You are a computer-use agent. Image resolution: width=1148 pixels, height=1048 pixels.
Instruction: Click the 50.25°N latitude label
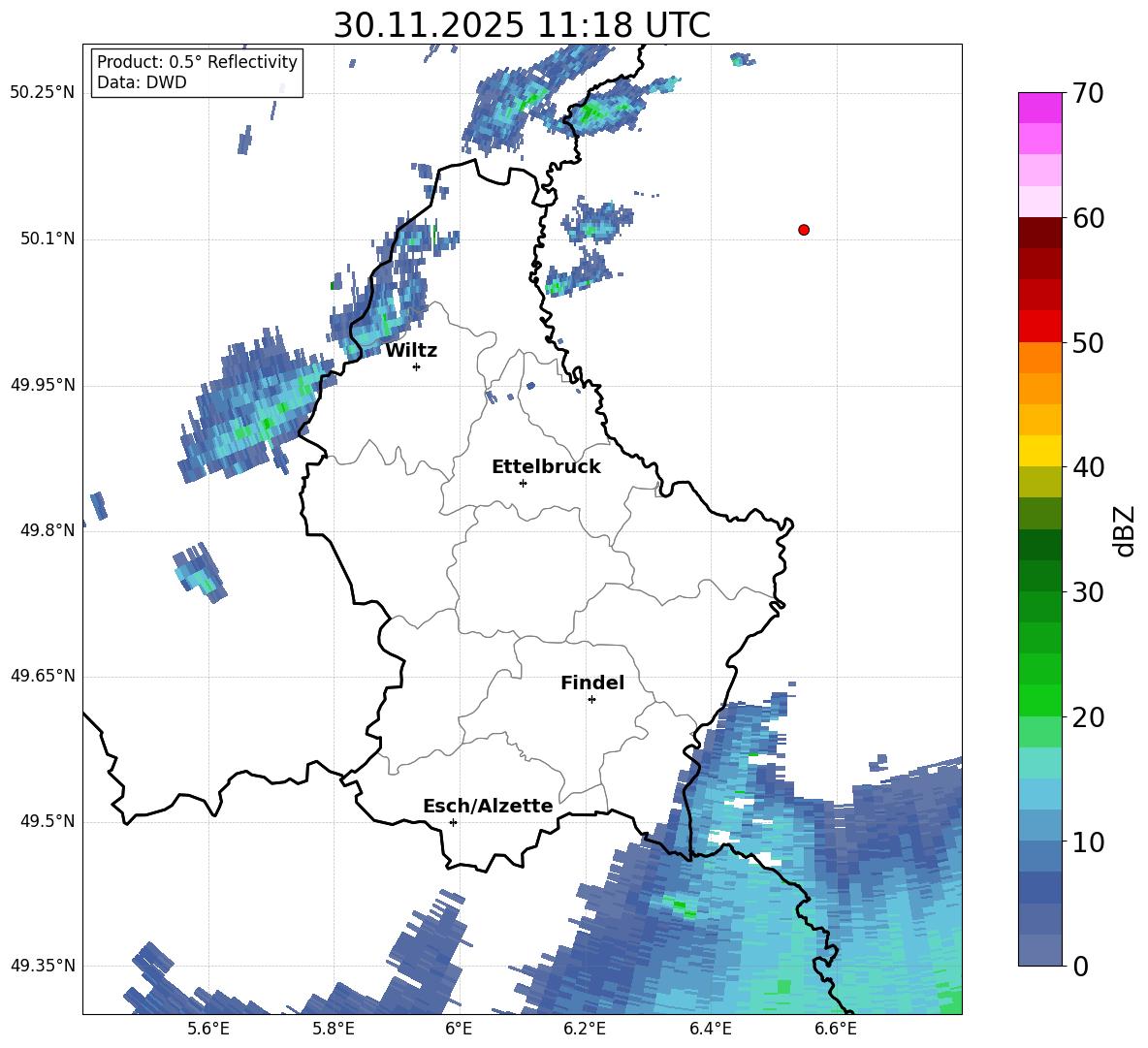(x=43, y=93)
